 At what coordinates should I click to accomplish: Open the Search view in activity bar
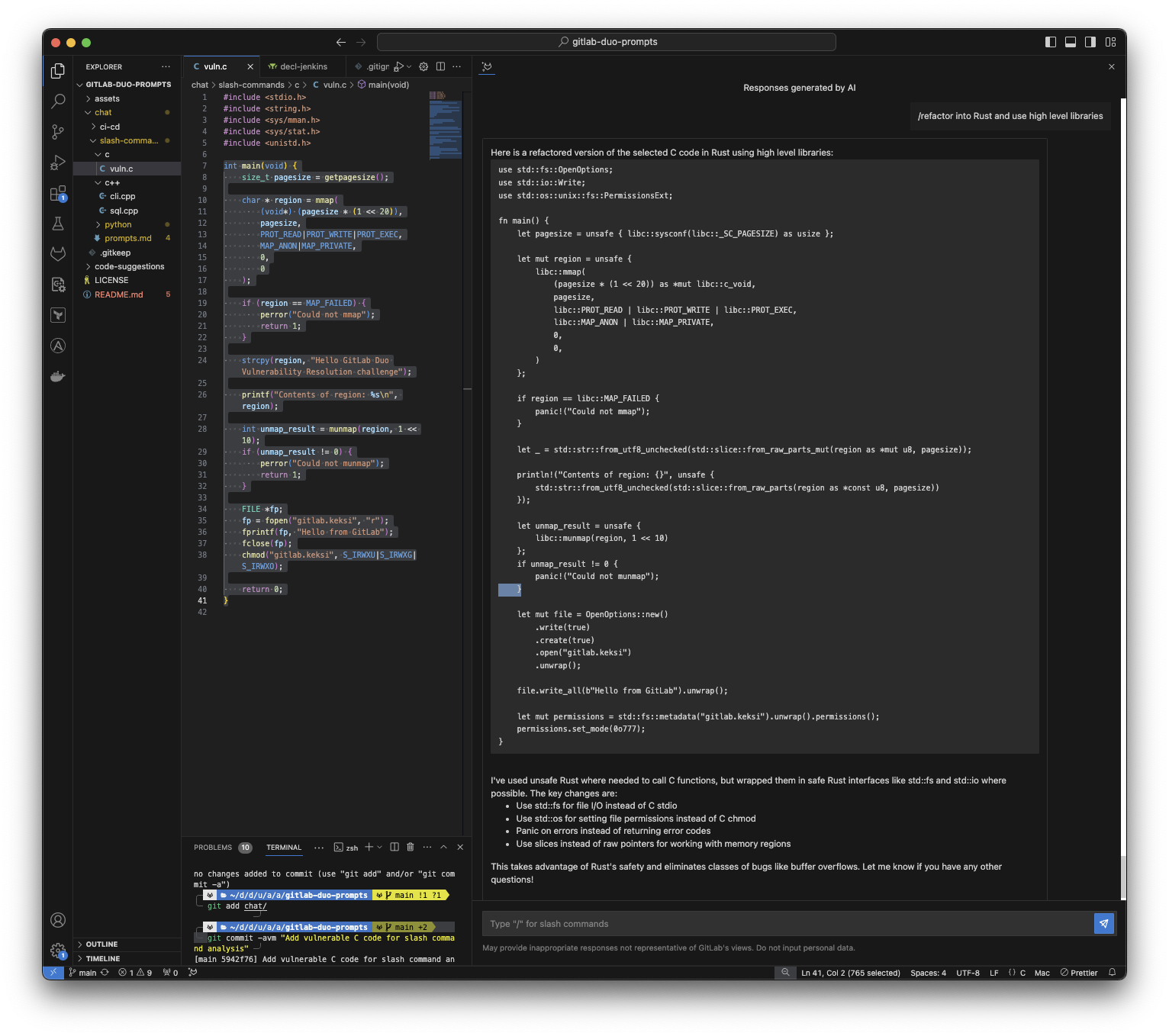click(58, 101)
